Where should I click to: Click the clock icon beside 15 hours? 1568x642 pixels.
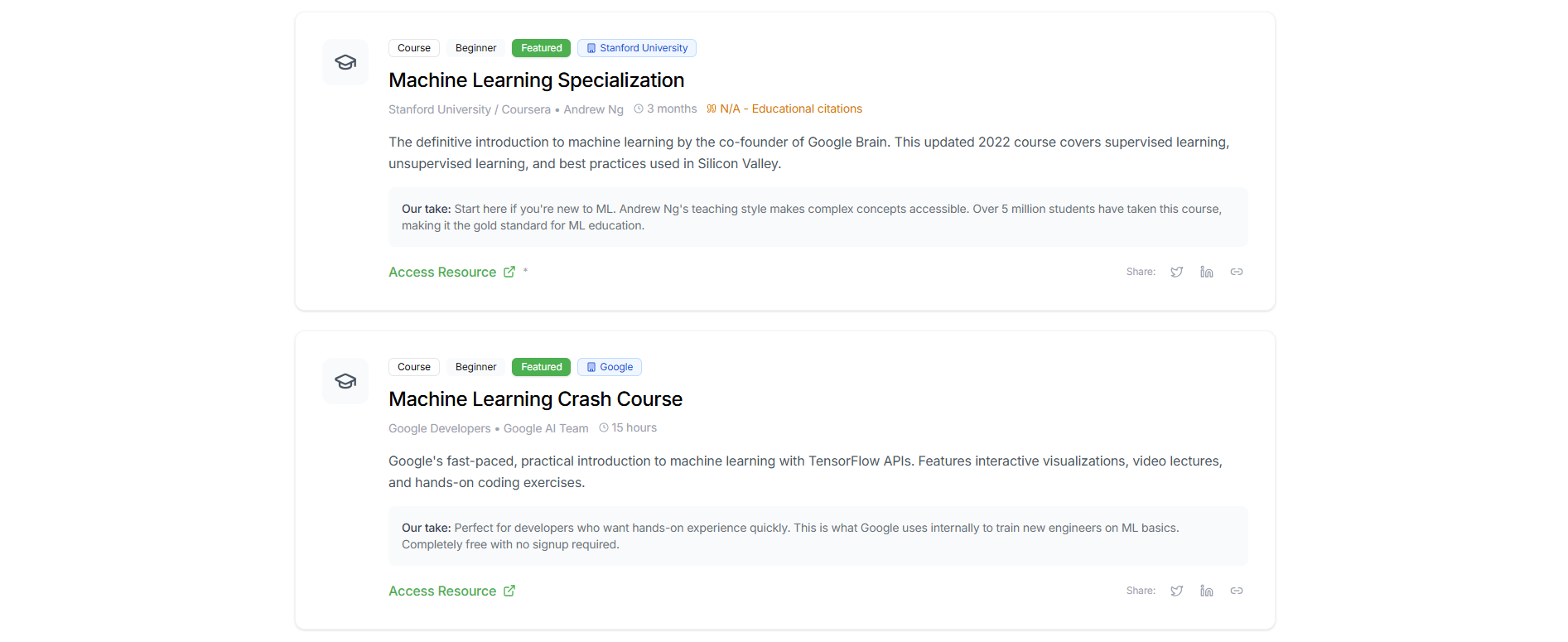click(x=604, y=427)
